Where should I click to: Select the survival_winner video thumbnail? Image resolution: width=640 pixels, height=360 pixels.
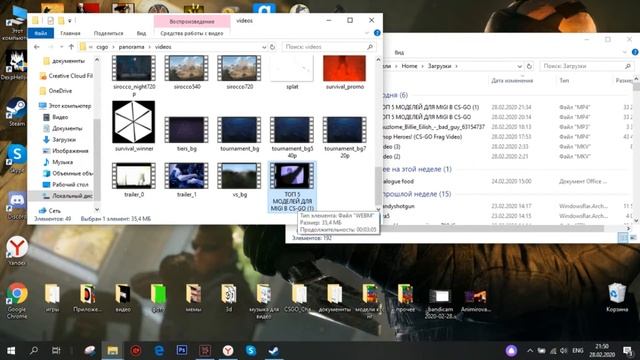coord(133,126)
